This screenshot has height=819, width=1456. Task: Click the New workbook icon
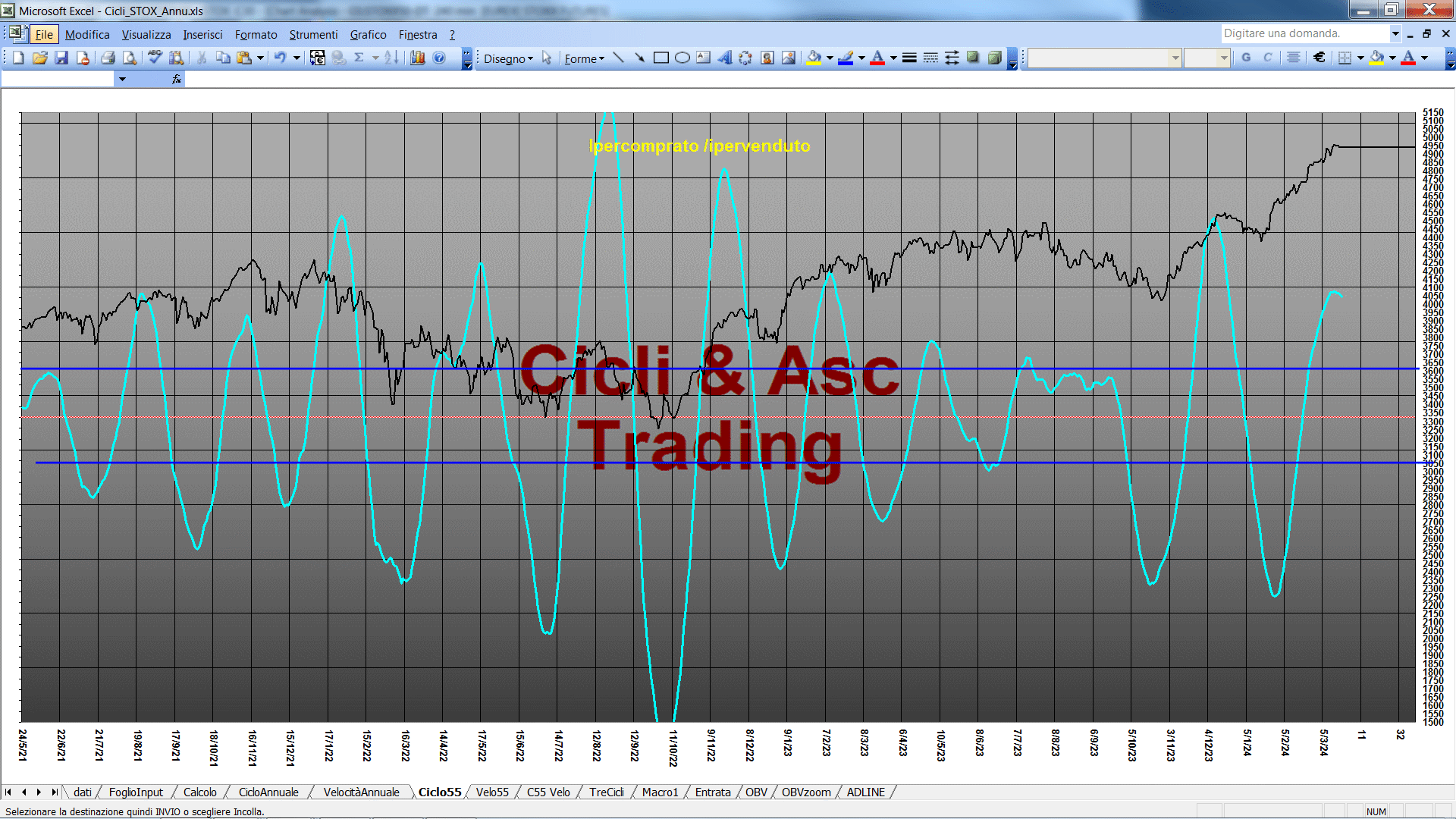click(18, 58)
